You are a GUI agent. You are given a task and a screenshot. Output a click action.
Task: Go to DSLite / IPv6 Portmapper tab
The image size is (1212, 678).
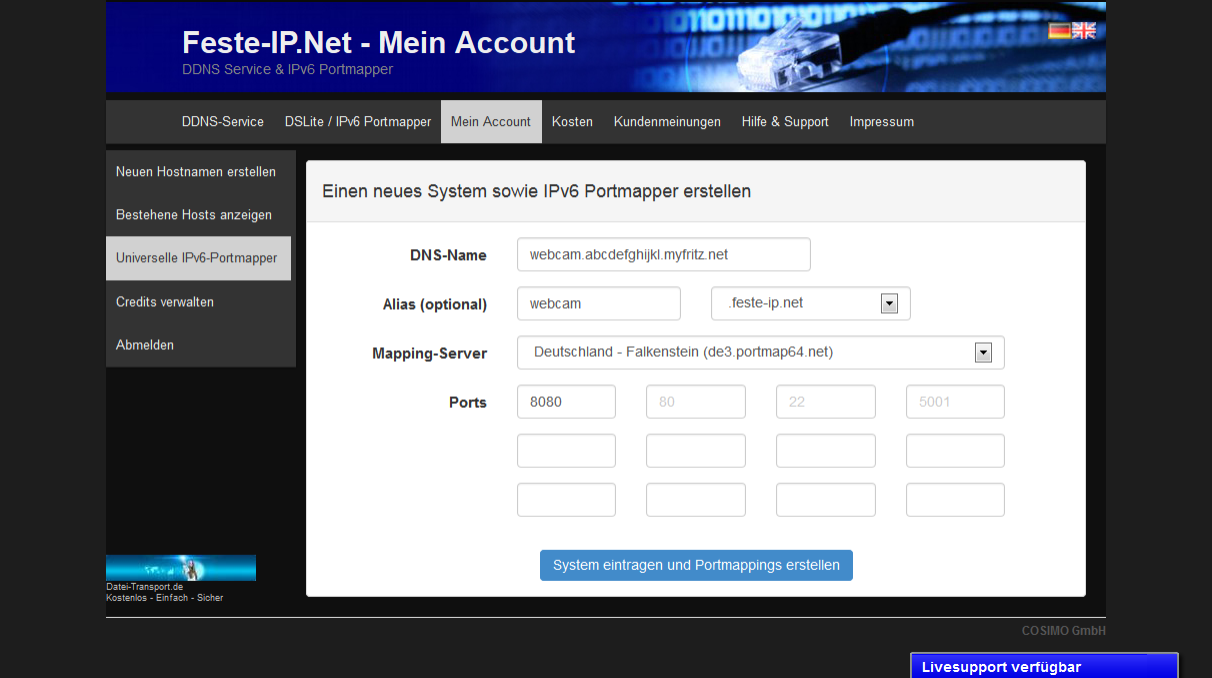pos(358,122)
